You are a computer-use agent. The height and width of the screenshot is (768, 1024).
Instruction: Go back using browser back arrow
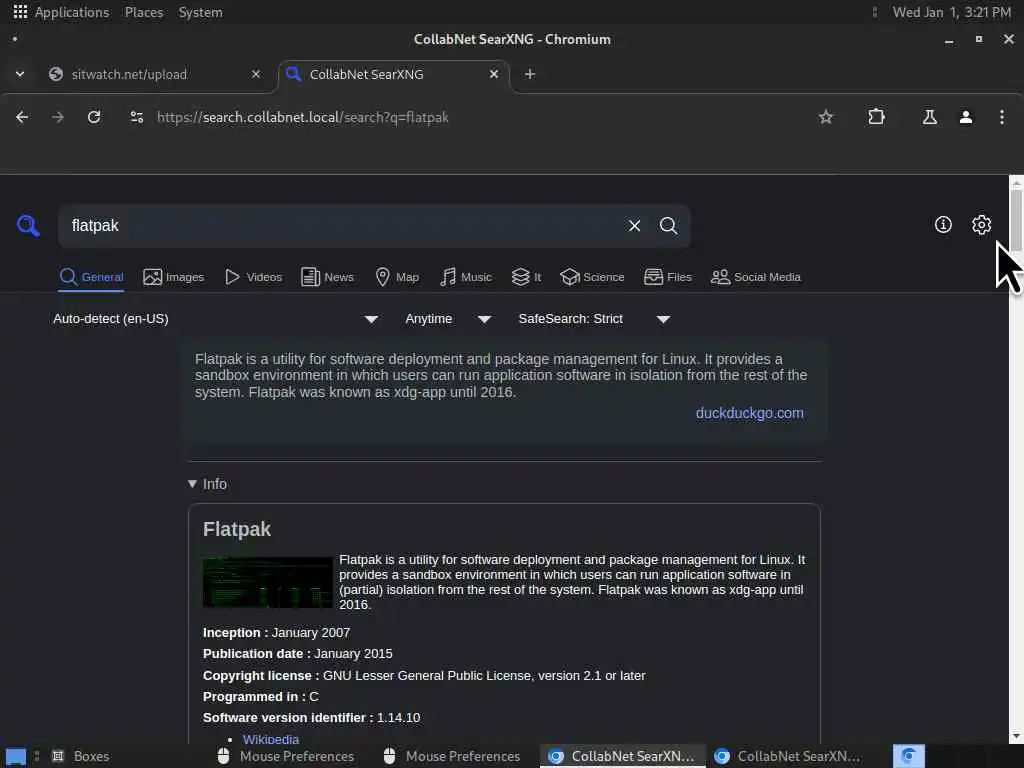coord(22,117)
